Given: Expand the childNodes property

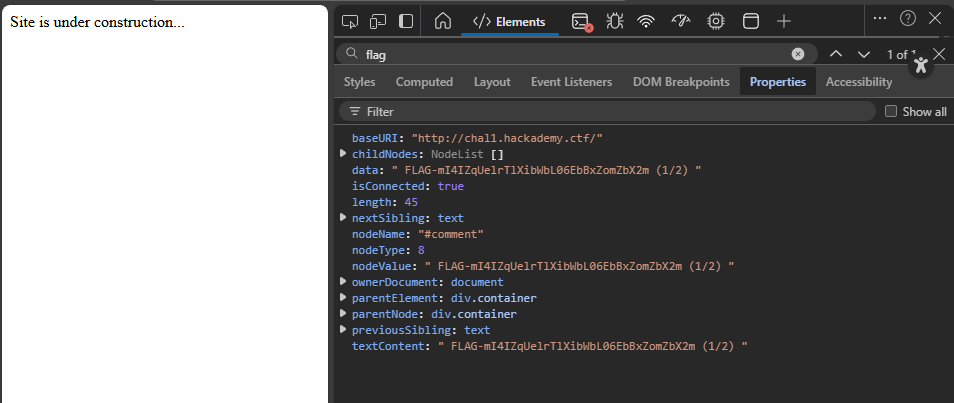Looking at the screenshot, I should [344, 154].
